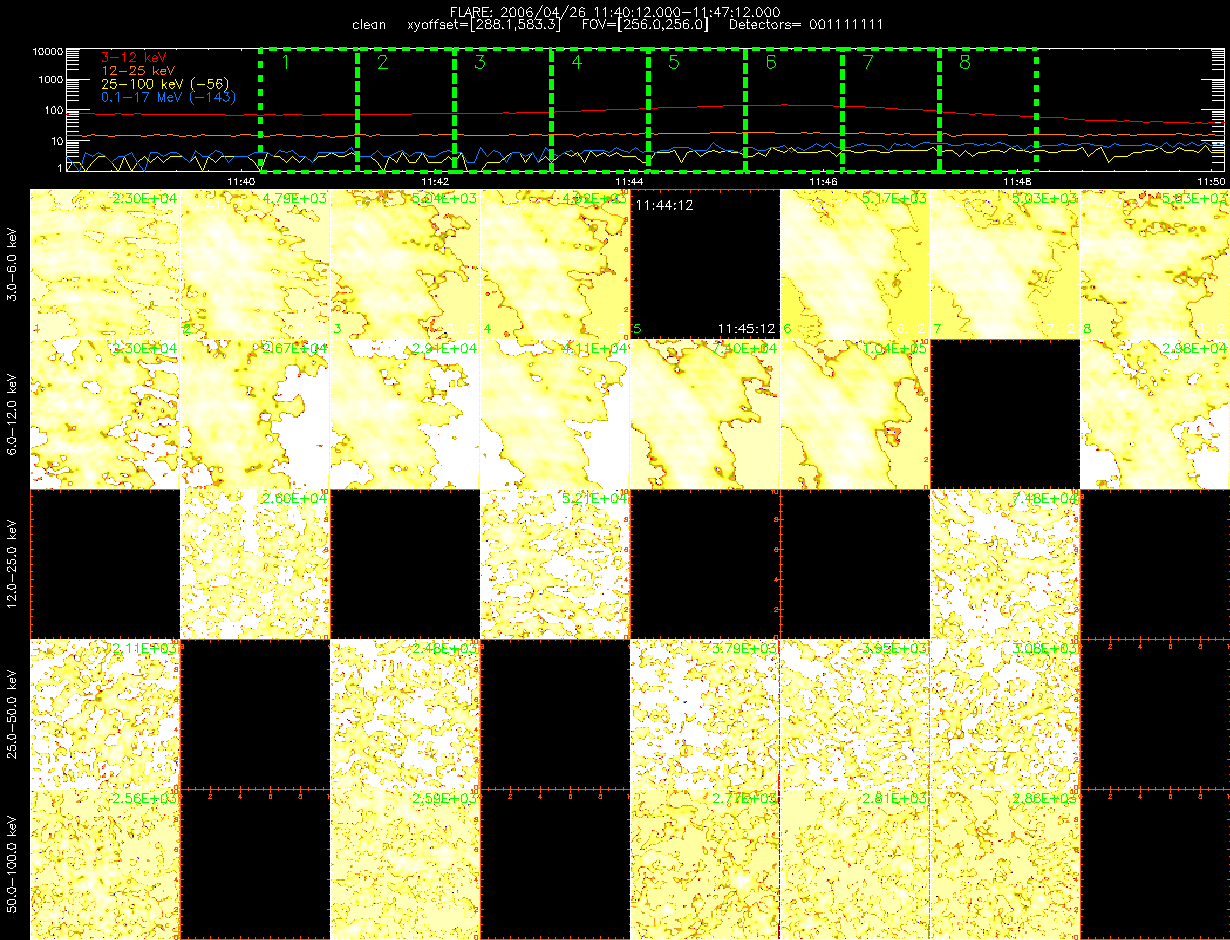Click the '50.0-100.0 keV' row label
Screen dimensions: 1230x940
click(11, 864)
